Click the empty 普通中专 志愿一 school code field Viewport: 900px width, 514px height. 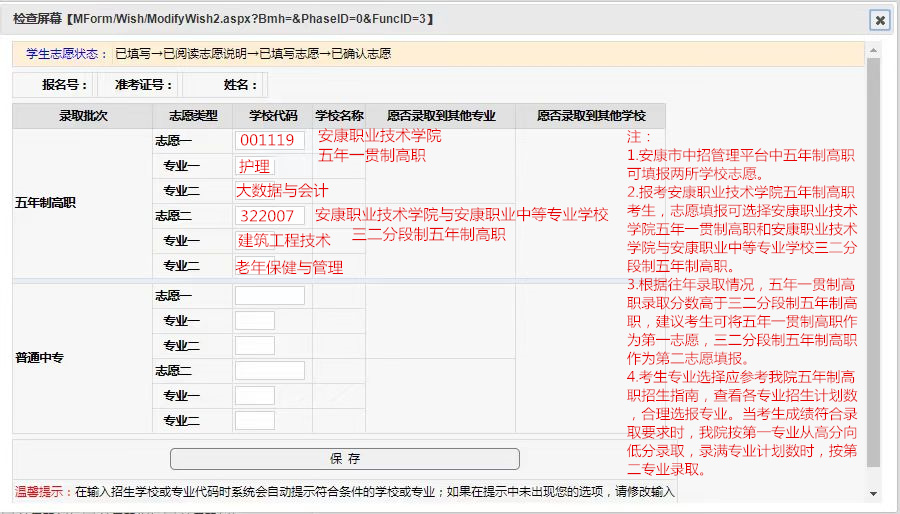[269, 296]
